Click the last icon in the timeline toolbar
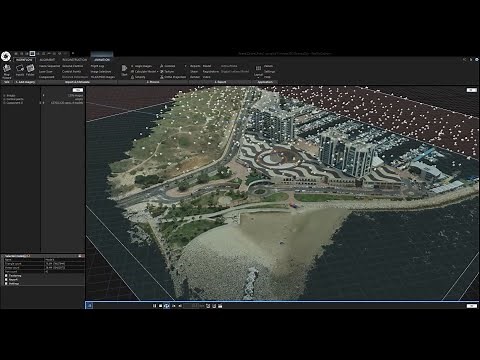Viewport: 480px width, 360px height. click(x=220, y=306)
